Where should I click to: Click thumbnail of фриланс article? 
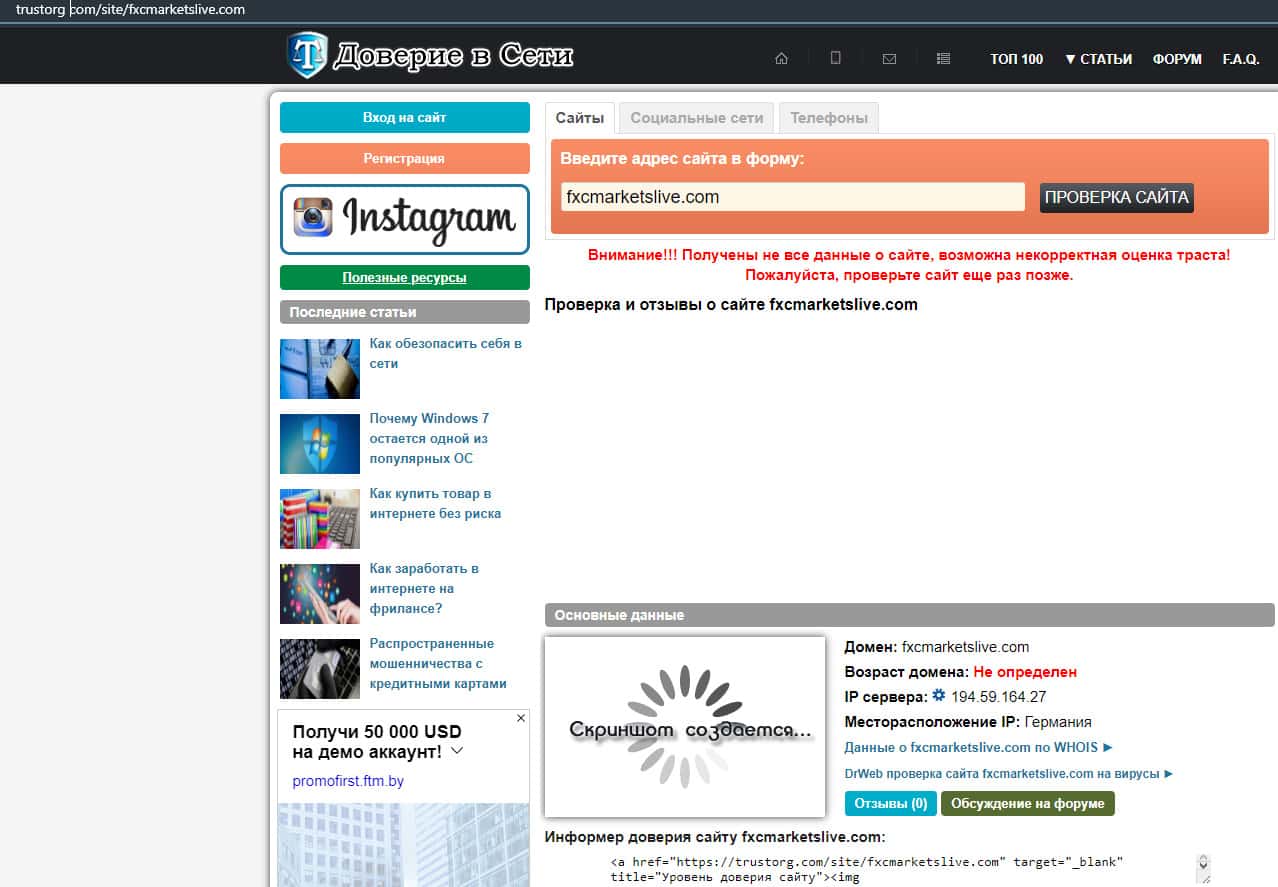click(320, 594)
